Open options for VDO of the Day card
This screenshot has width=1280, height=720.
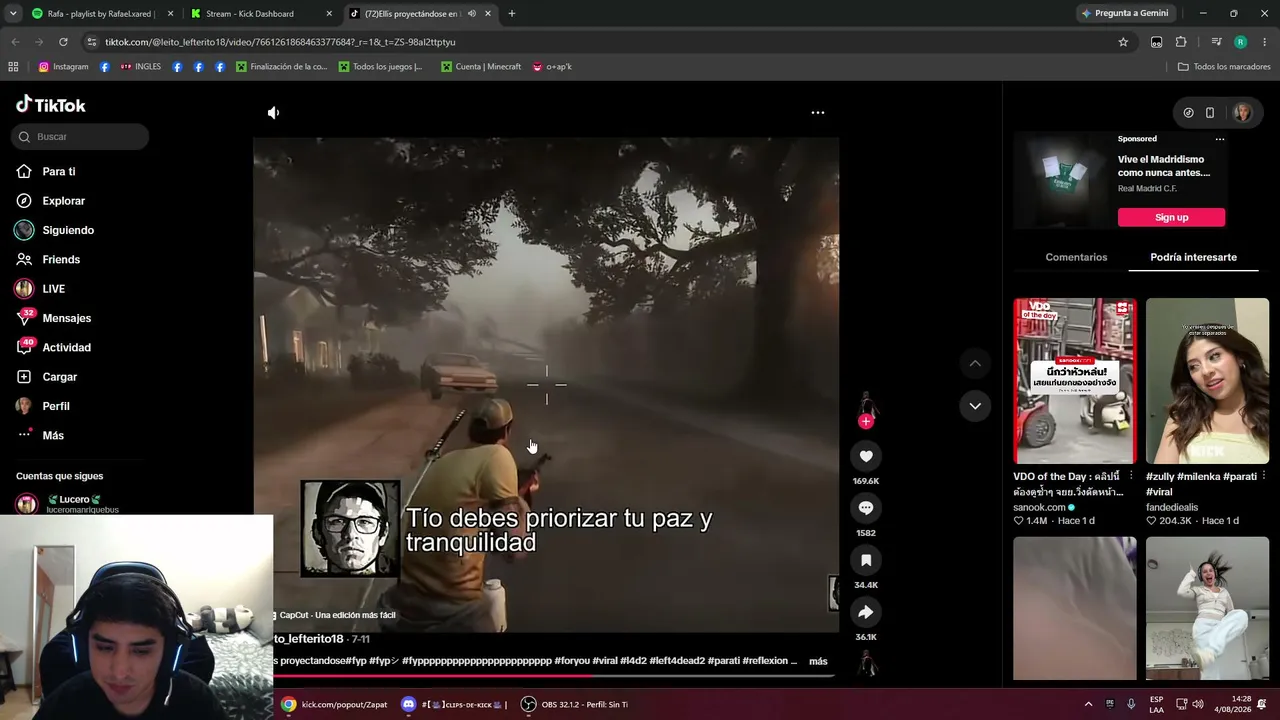(x=1131, y=476)
